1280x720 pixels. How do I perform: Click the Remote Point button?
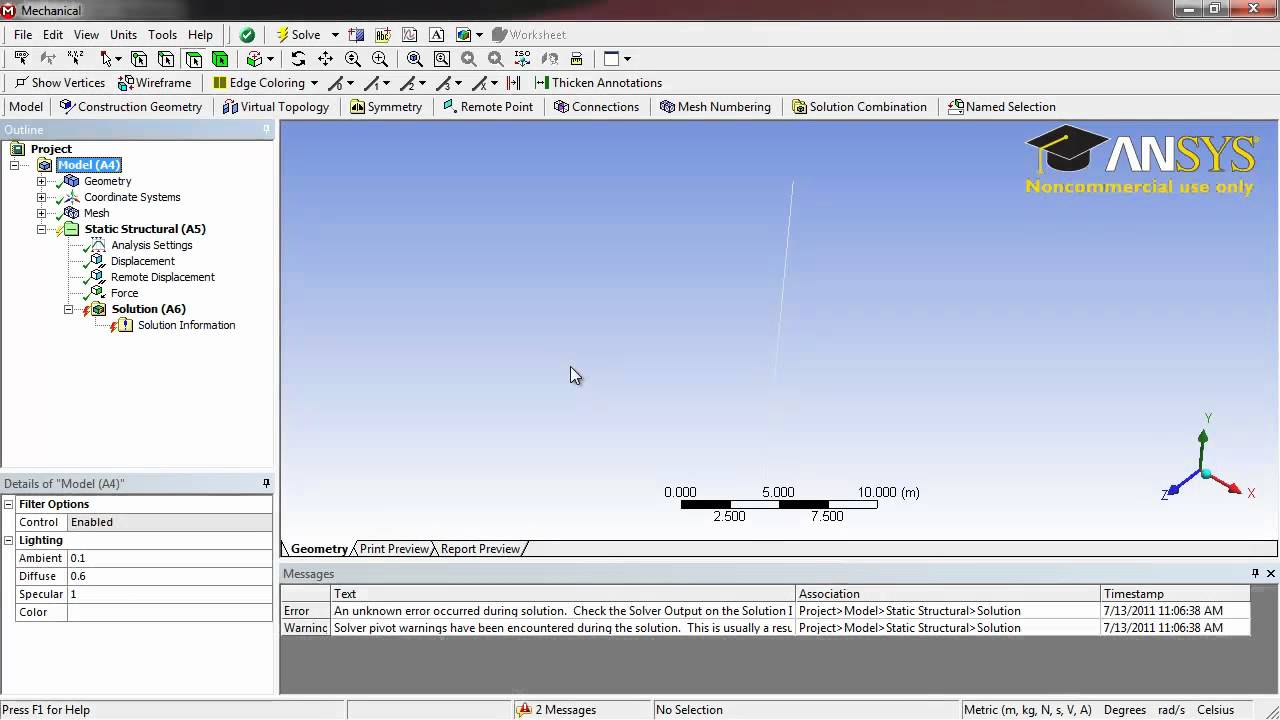click(487, 107)
